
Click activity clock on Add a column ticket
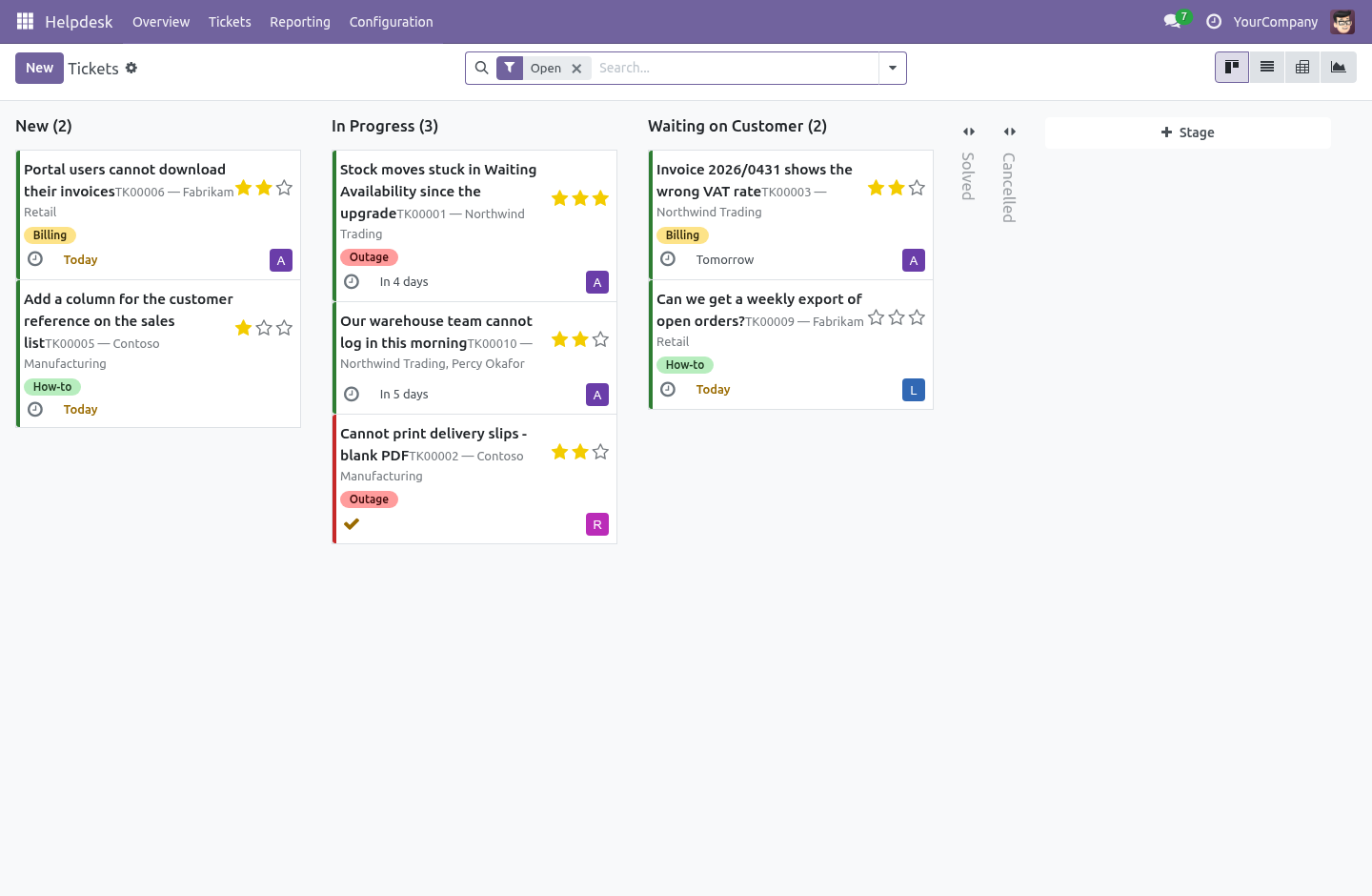click(35, 409)
